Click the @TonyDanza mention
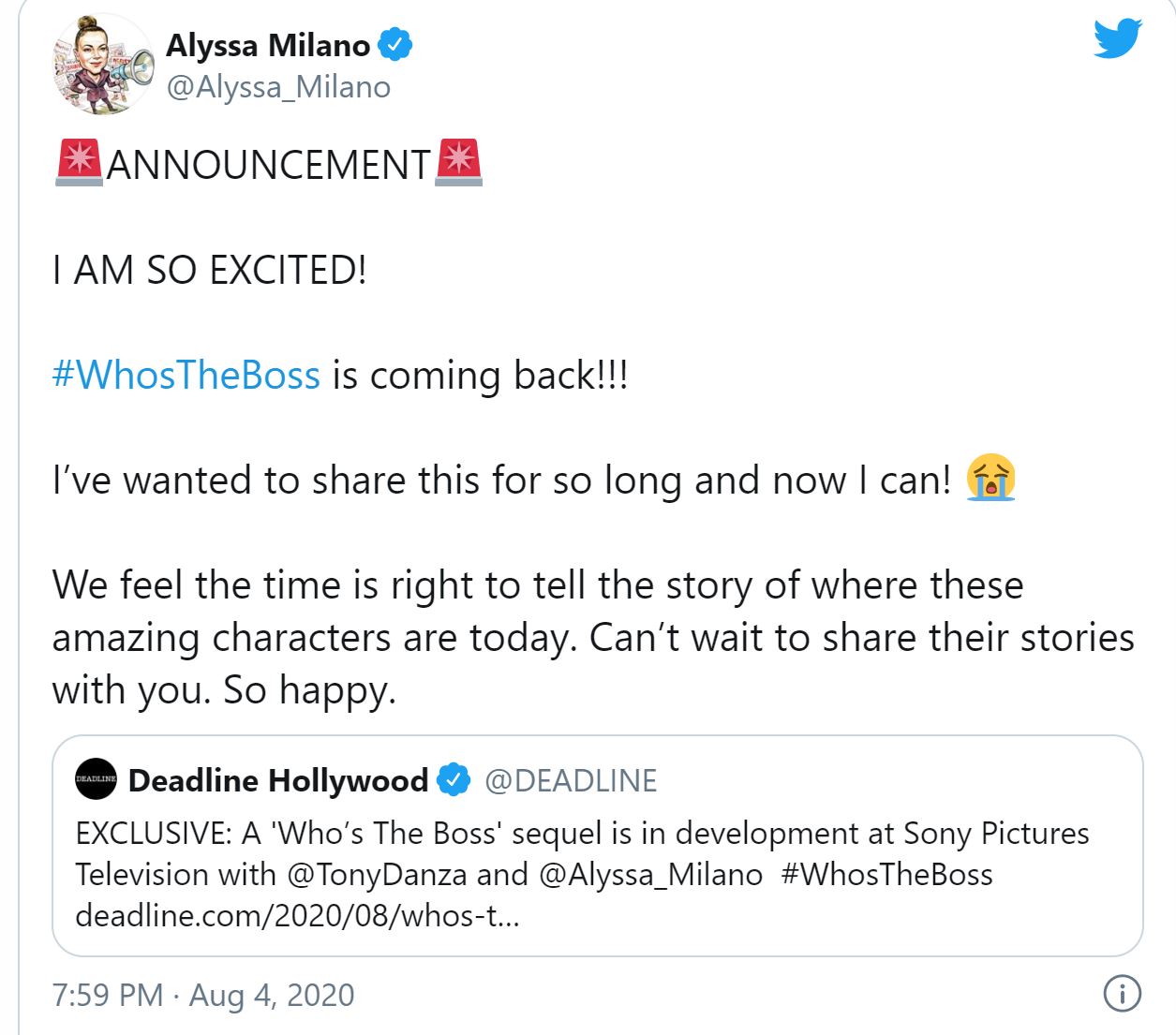This screenshot has height=1035, width=1176. click(x=377, y=874)
